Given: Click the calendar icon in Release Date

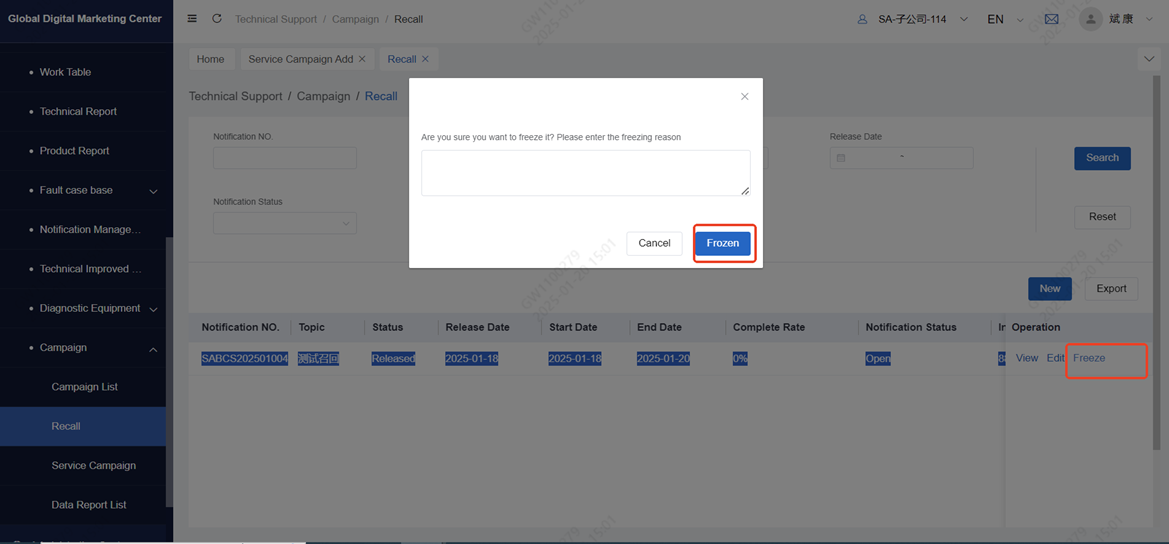Looking at the screenshot, I should click(x=841, y=158).
